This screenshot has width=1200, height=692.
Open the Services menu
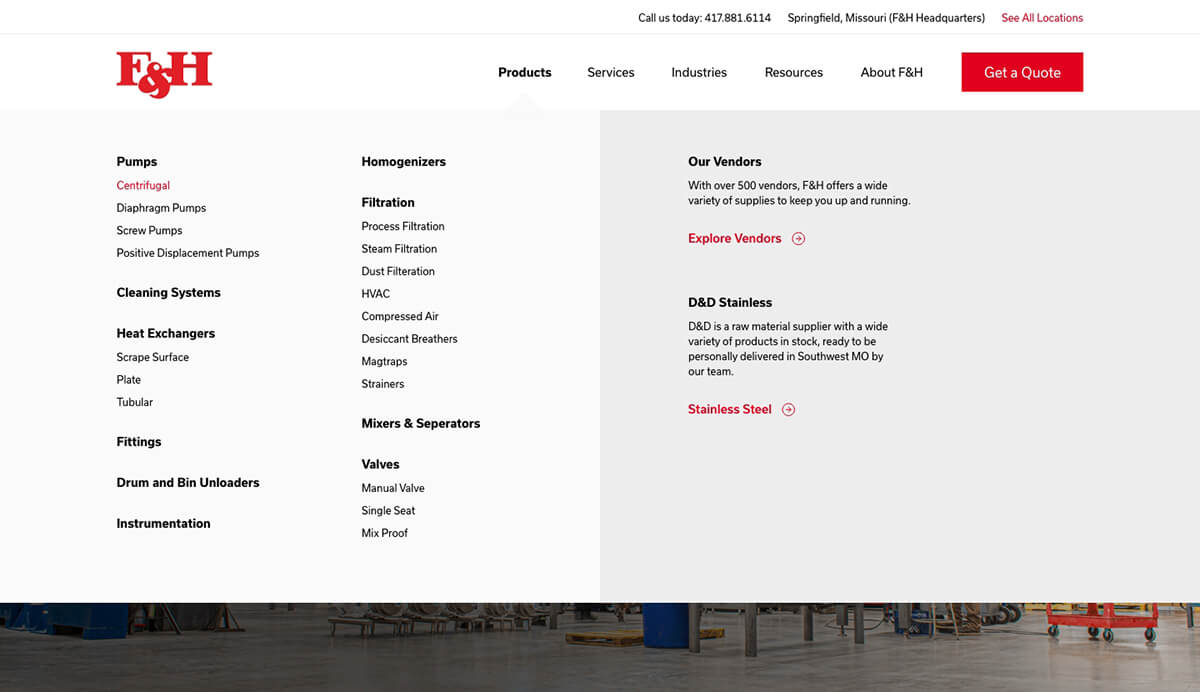(611, 73)
